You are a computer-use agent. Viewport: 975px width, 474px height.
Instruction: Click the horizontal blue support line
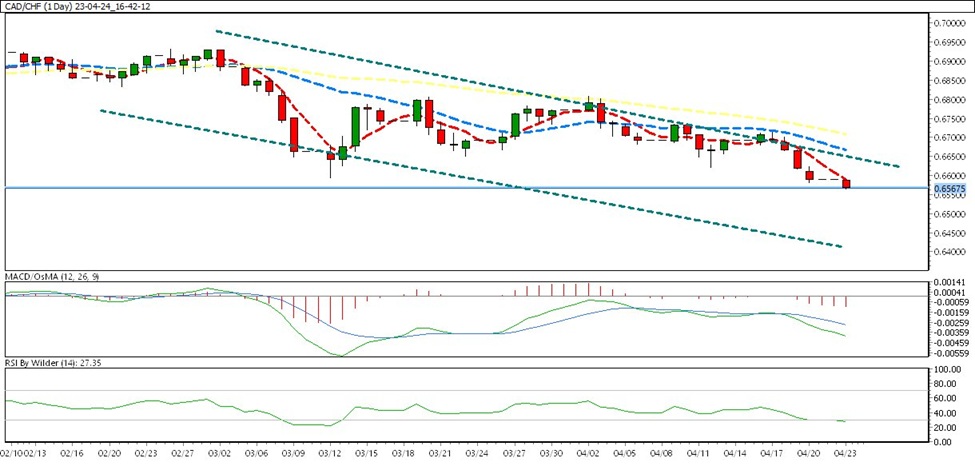tap(466, 187)
